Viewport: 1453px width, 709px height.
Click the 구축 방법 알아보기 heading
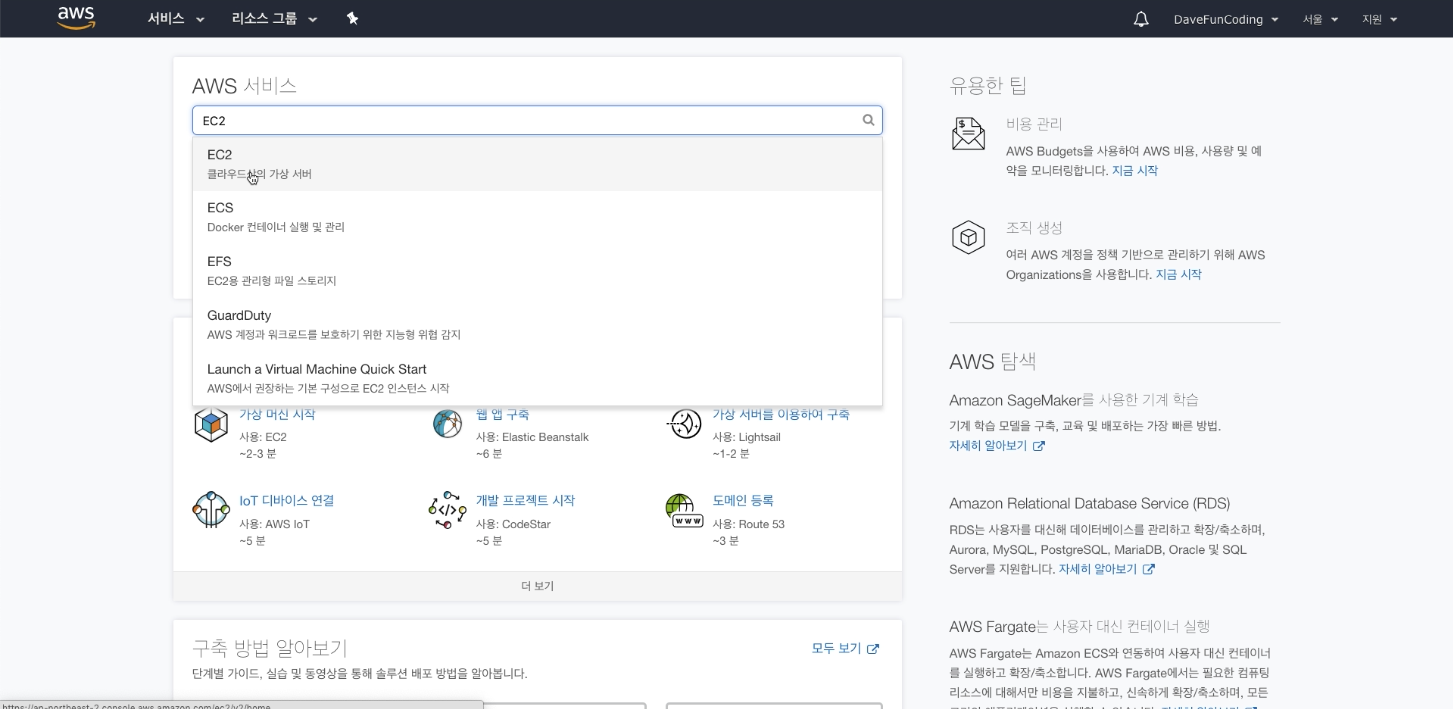coord(270,648)
